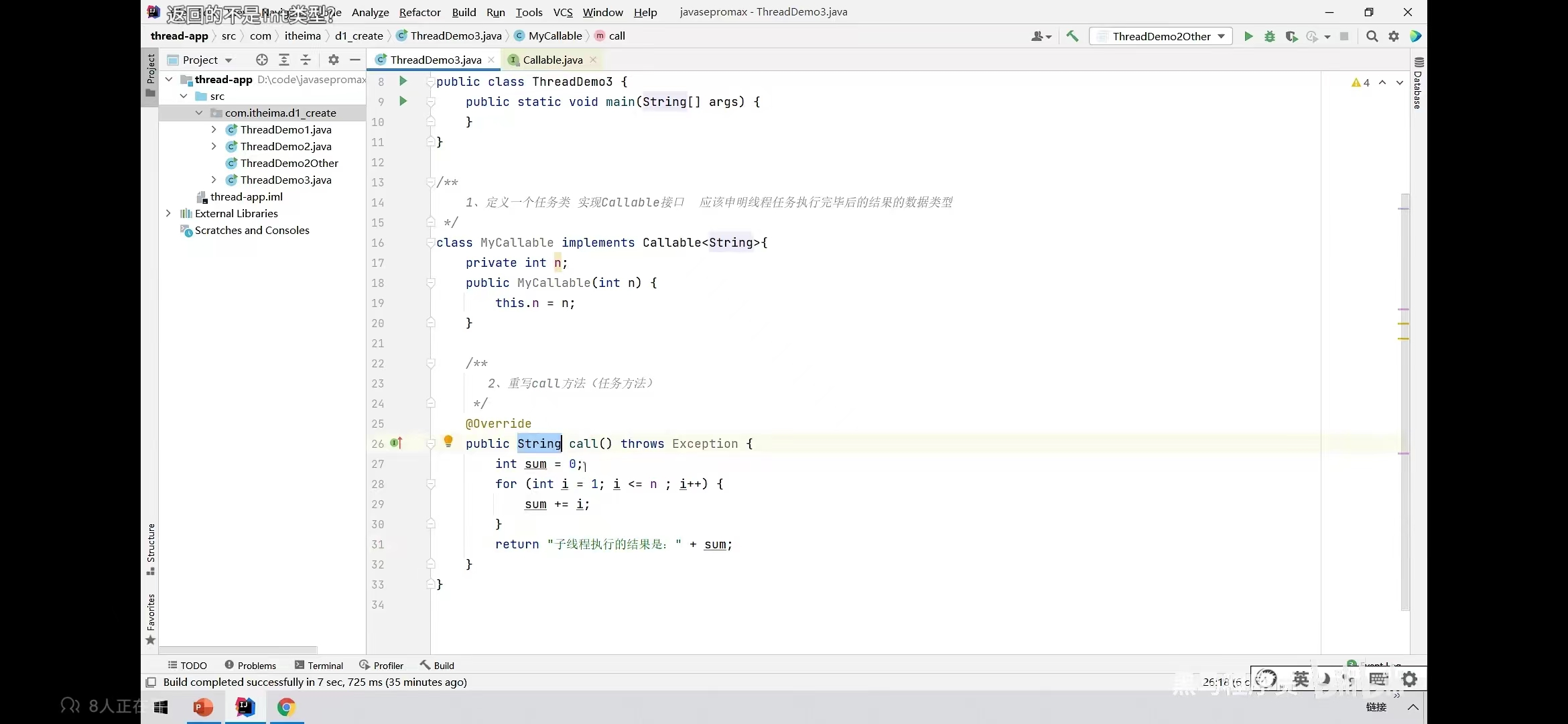Image resolution: width=1568 pixels, height=724 pixels.
Task: Expand ThreadDemo1.java tree node
Action: click(x=214, y=129)
